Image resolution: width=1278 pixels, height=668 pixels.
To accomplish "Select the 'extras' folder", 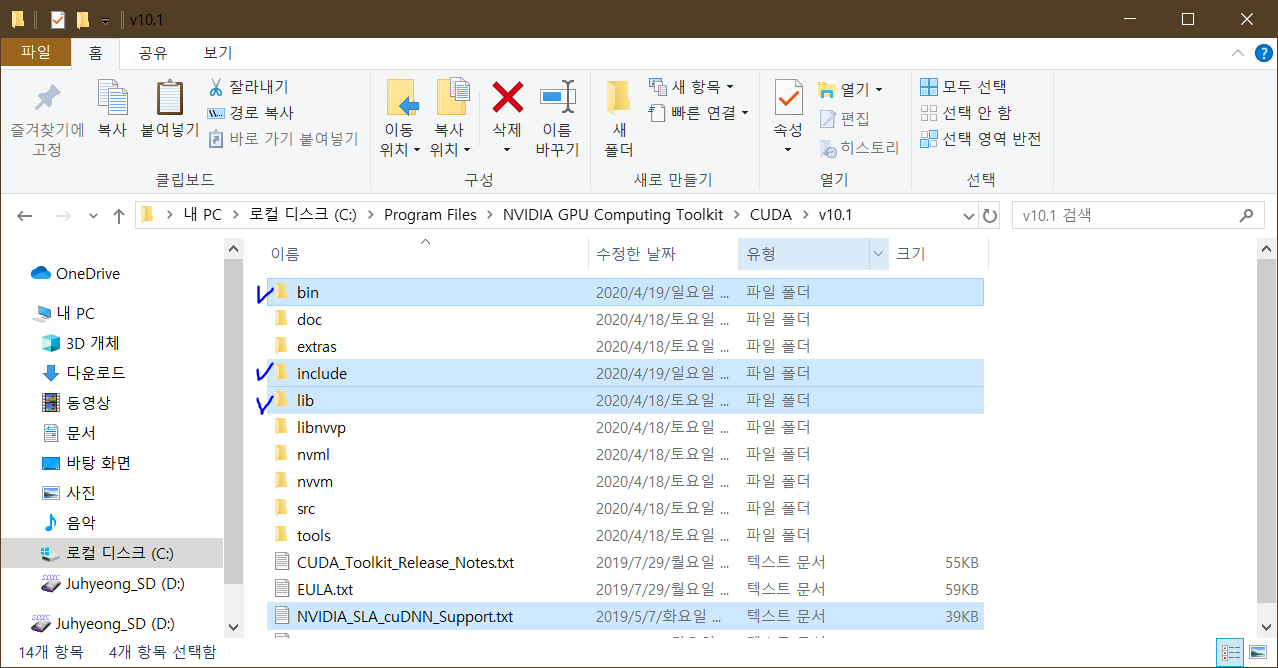I will point(625,346).
